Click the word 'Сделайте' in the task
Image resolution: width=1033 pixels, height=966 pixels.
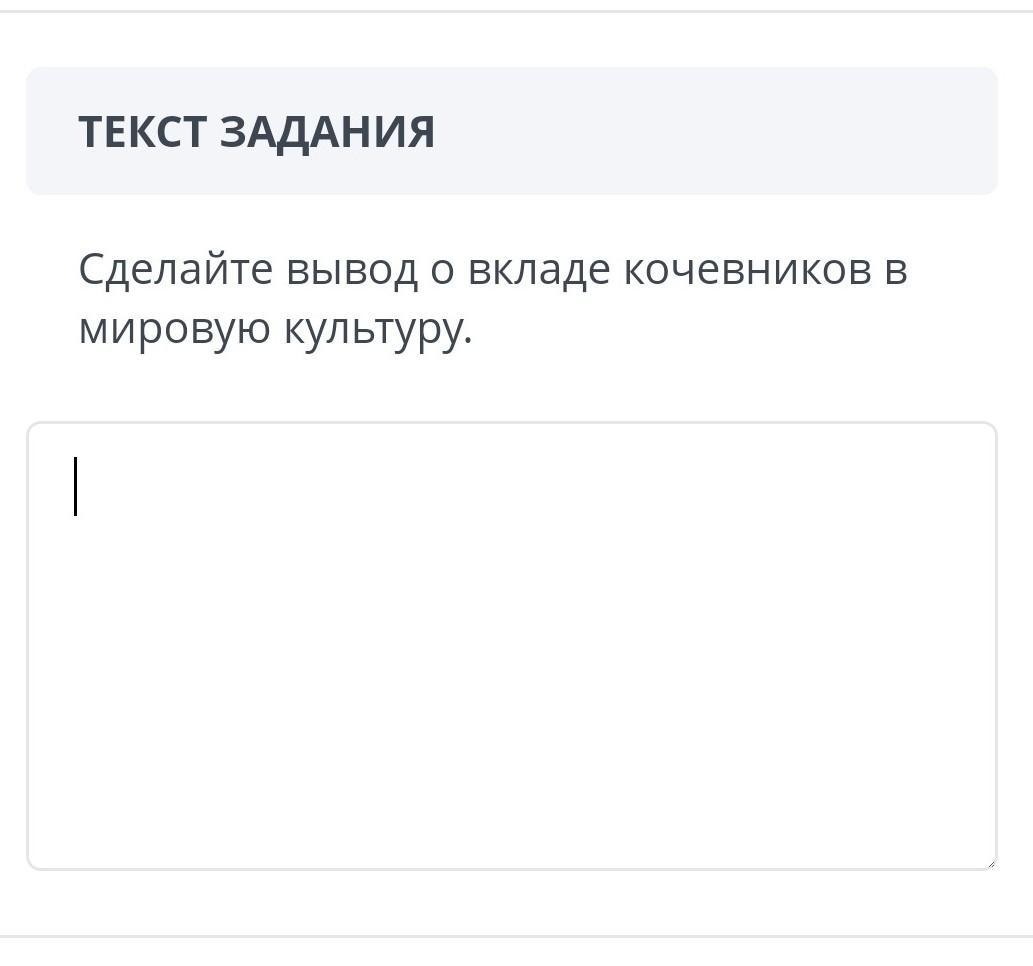point(175,270)
